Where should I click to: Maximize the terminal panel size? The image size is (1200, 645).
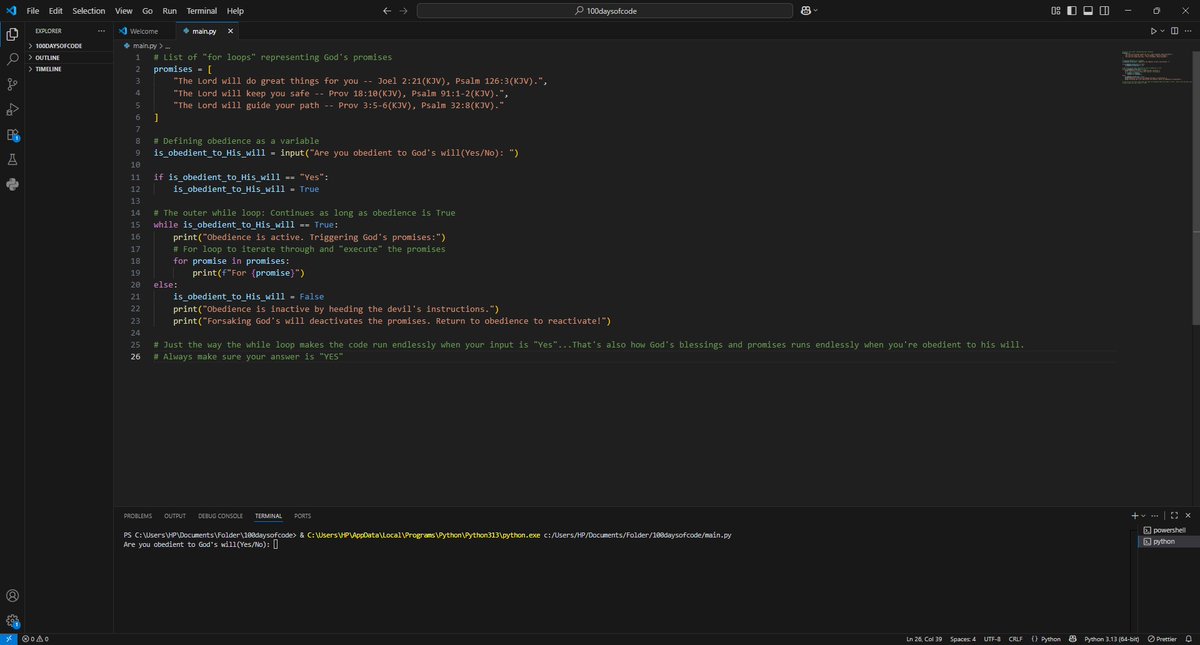pyautogui.click(x=1174, y=515)
